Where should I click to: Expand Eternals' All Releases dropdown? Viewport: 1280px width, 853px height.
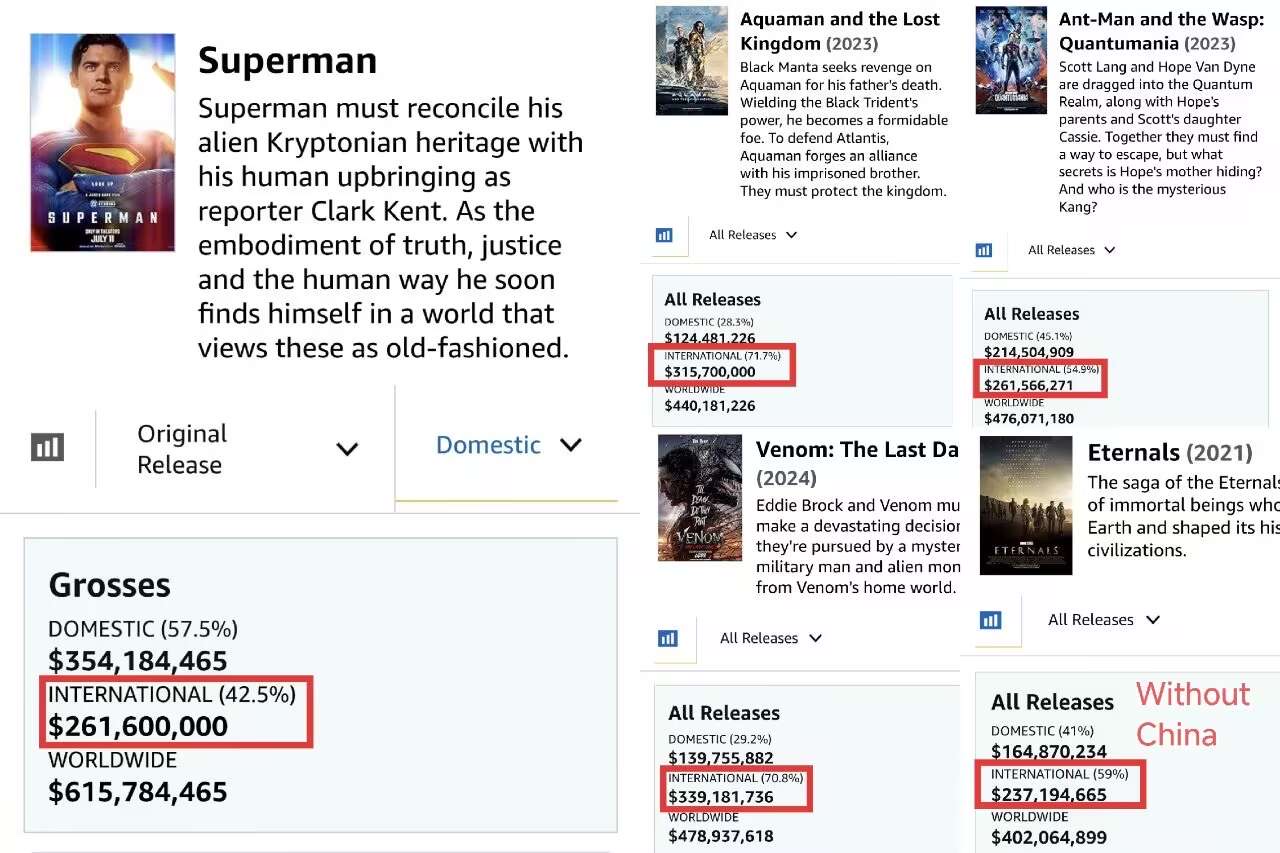point(1104,620)
